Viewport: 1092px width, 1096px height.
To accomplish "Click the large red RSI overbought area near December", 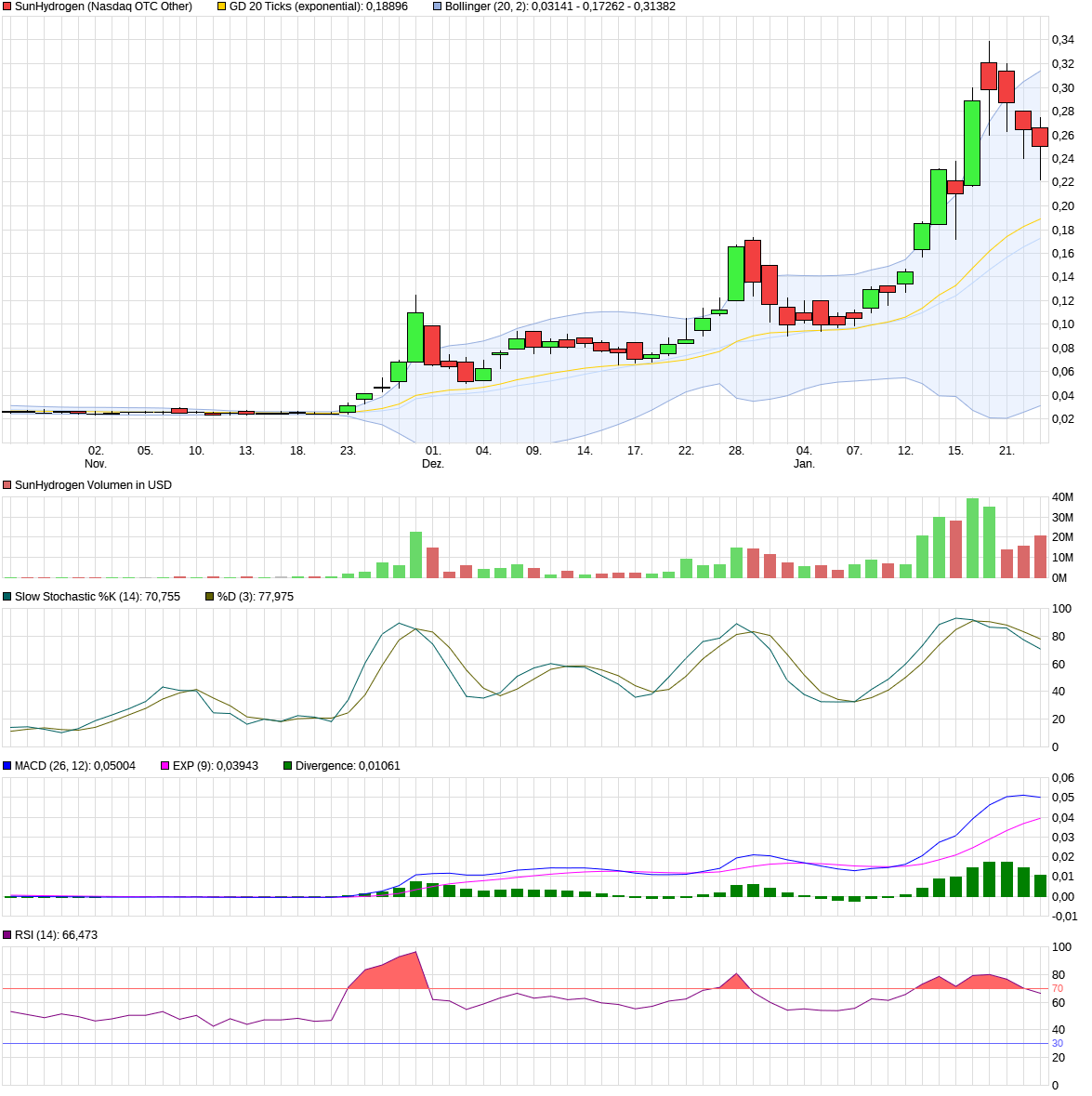I will [x=395, y=973].
